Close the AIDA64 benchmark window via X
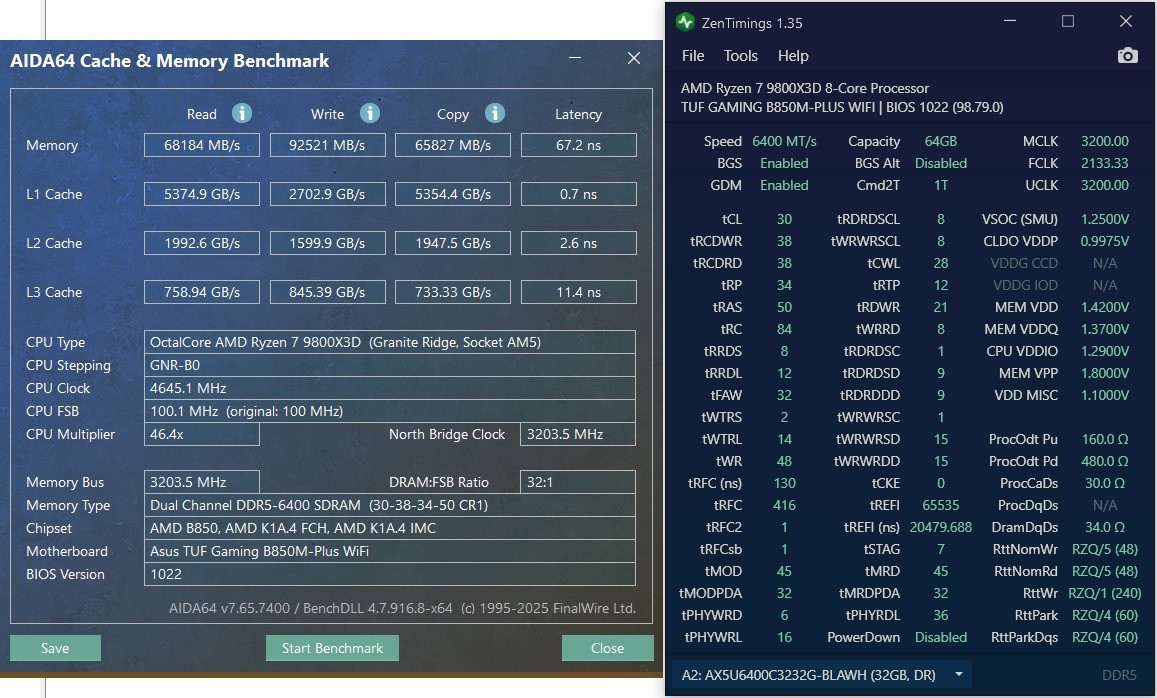This screenshot has width=1157, height=698. [x=634, y=58]
